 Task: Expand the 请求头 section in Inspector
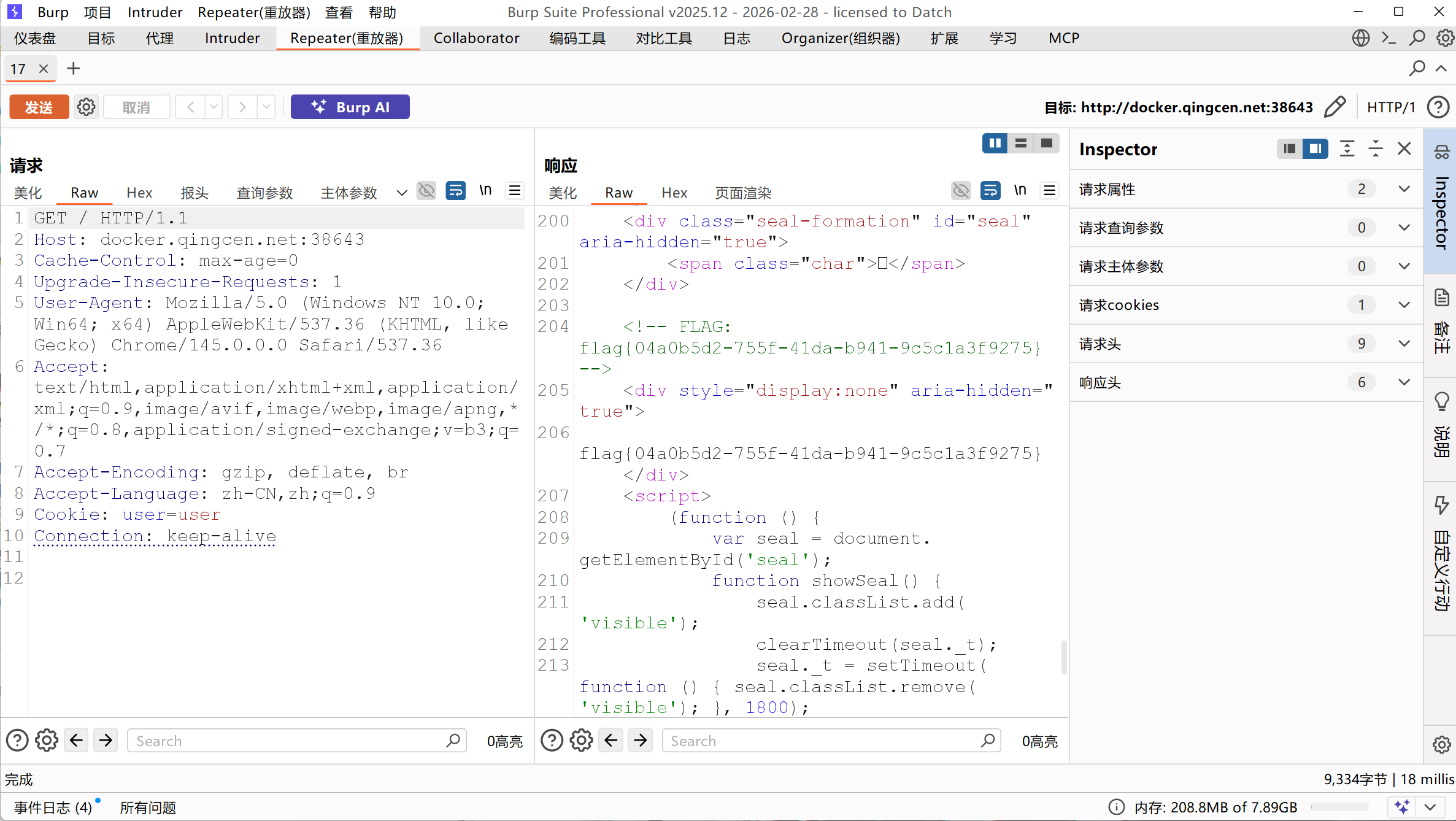pos(1404,344)
